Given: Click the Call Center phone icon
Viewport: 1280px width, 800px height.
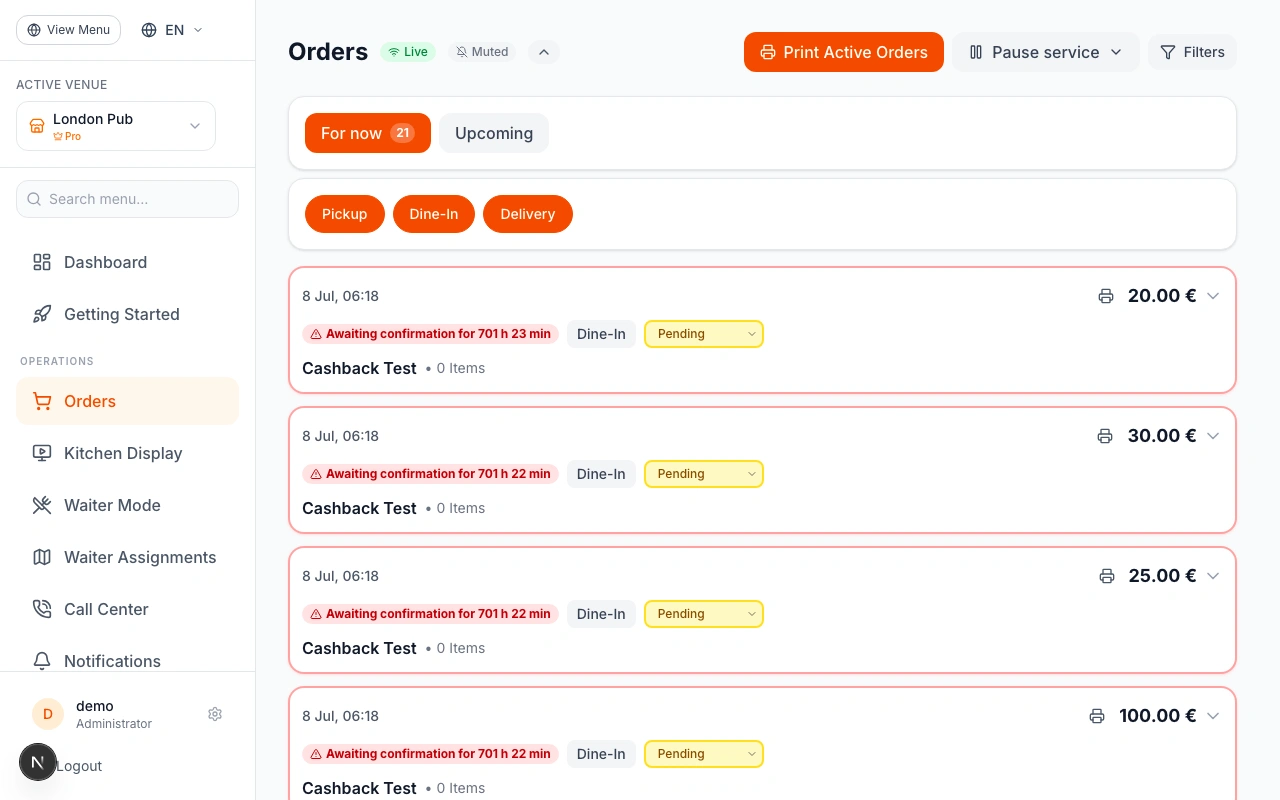Looking at the screenshot, I should [42, 609].
